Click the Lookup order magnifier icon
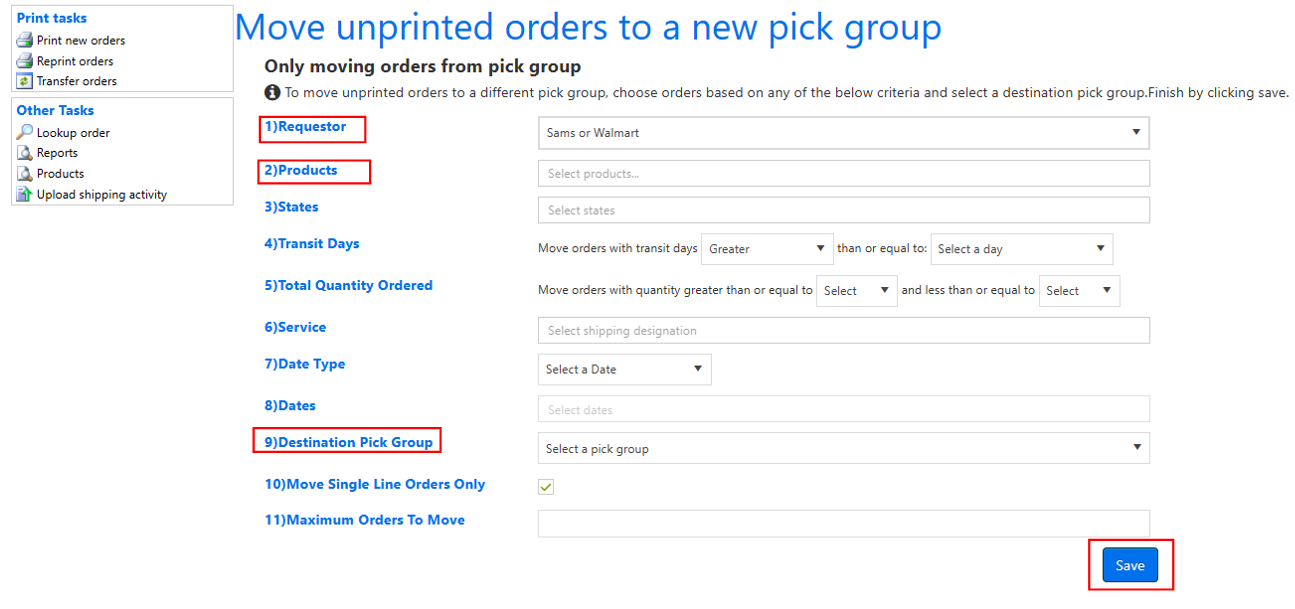Viewport: 1295px width, 609px height. [x=25, y=132]
